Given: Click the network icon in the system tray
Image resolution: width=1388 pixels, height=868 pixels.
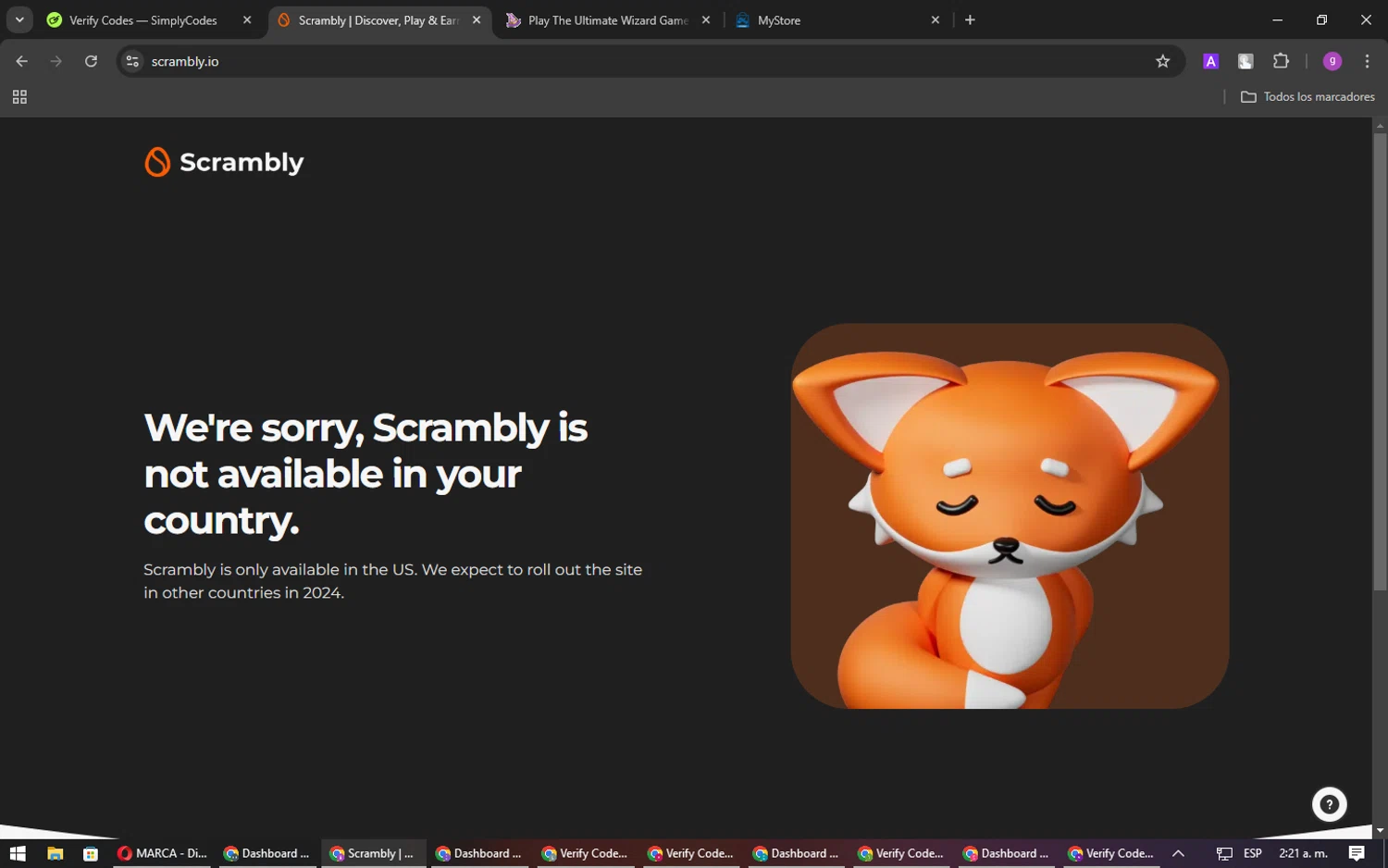Looking at the screenshot, I should [1224, 853].
